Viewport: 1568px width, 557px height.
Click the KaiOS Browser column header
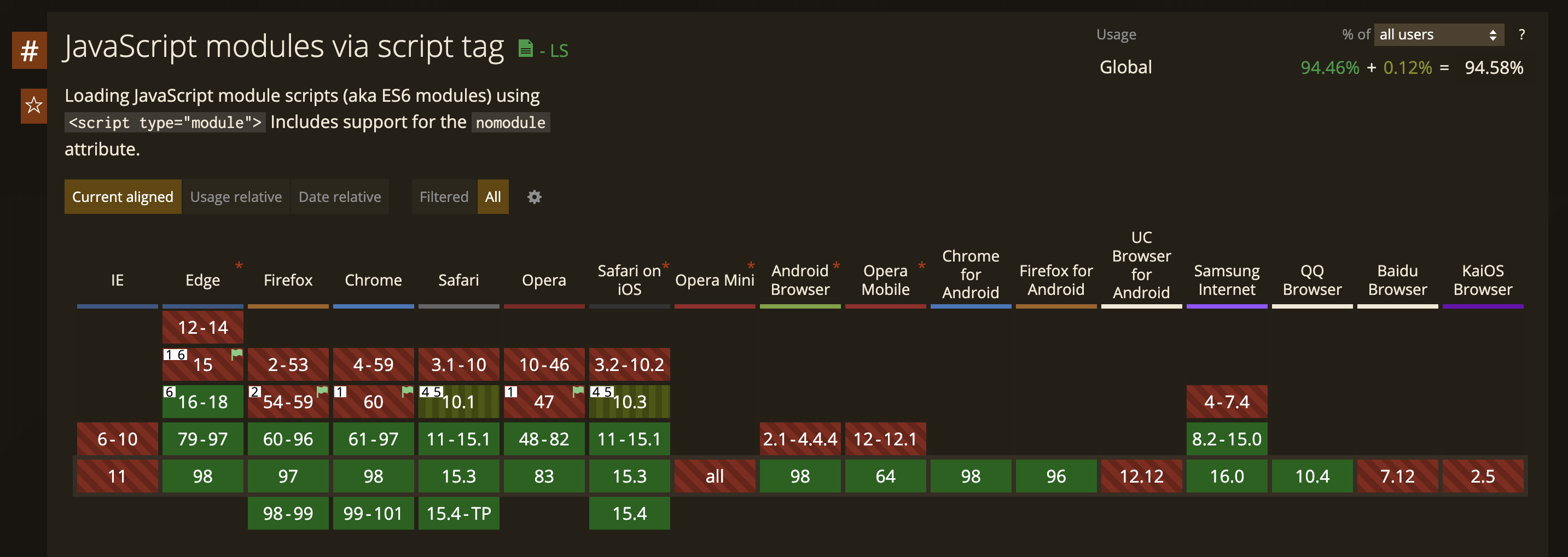tap(1483, 280)
